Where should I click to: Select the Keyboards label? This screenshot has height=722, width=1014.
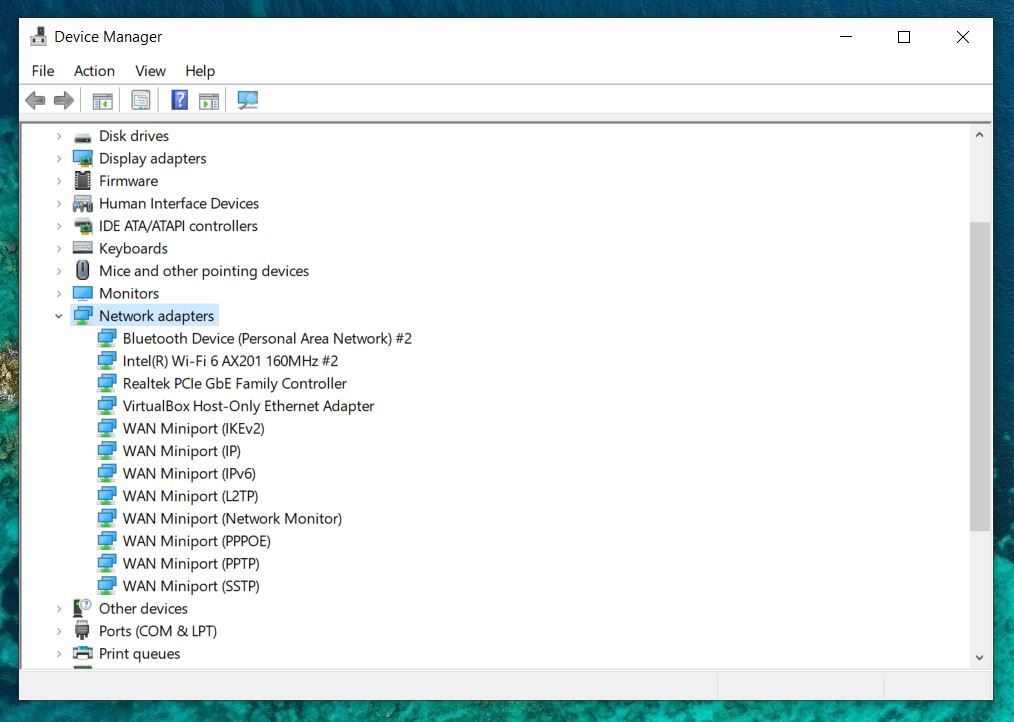(x=133, y=248)
